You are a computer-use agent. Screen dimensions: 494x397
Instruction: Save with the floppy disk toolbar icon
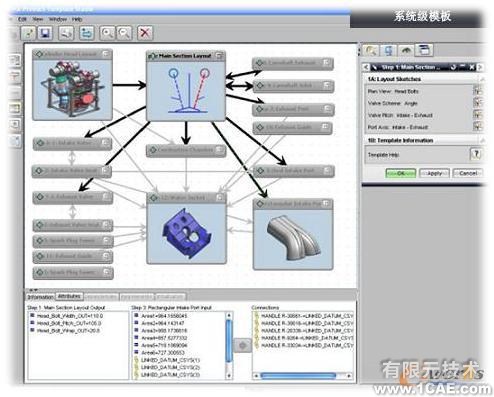[45, 33]
